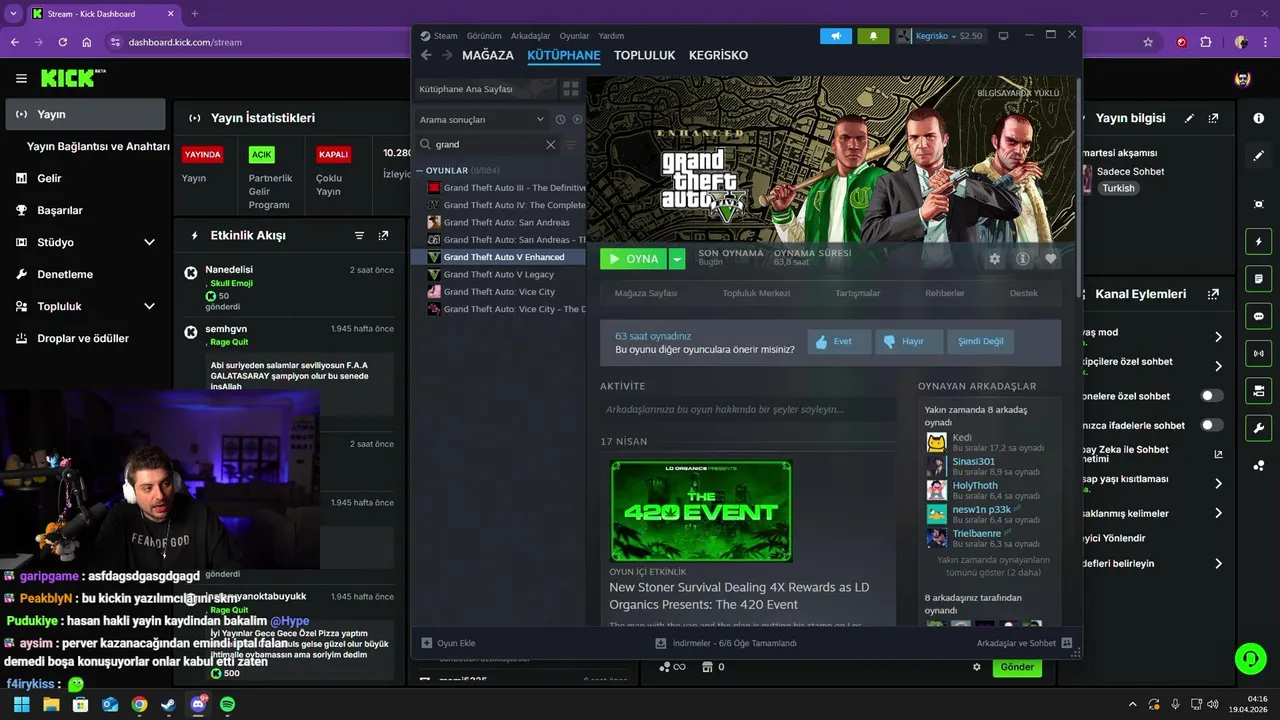Image resolution: width=1280 pixels, height=720 pixels.
Task: Open Arkadaşlar menu in Steam
Action: (530, 36)
